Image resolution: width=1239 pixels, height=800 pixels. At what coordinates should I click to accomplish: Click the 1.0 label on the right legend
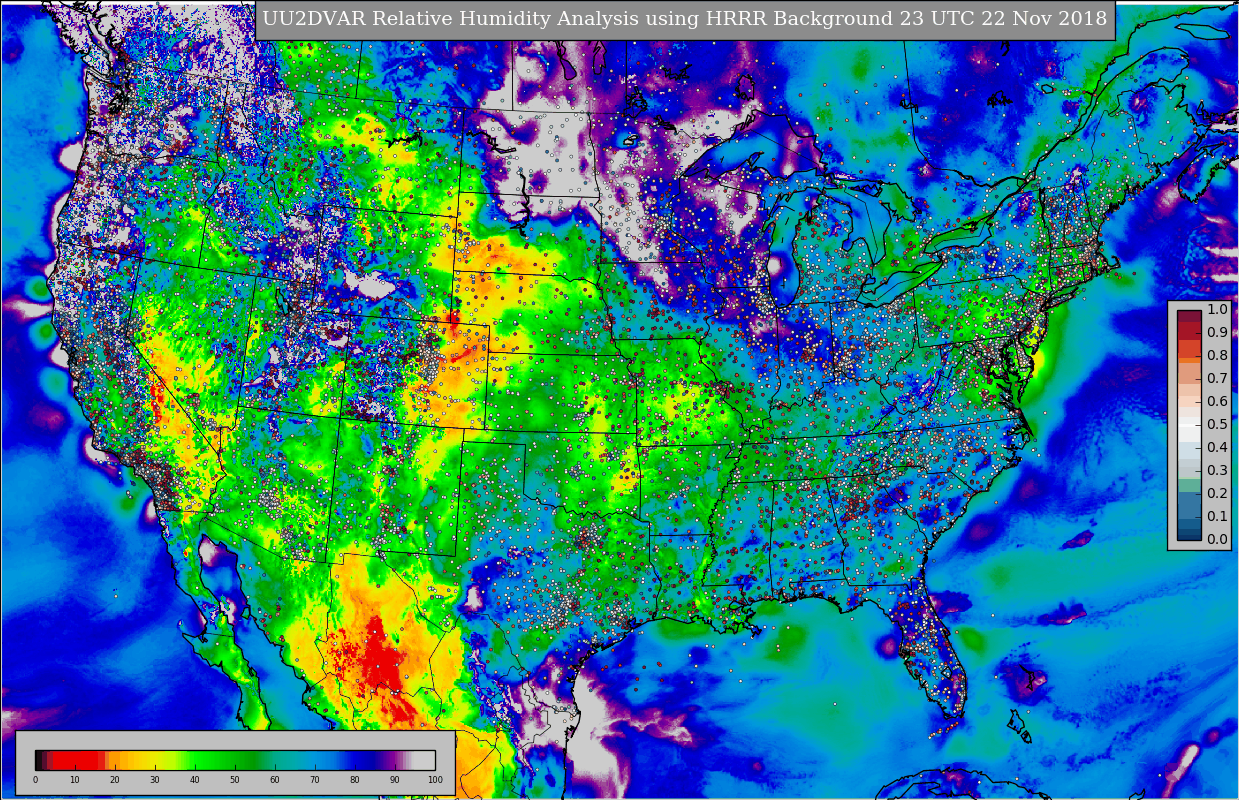click(1217, 309)
